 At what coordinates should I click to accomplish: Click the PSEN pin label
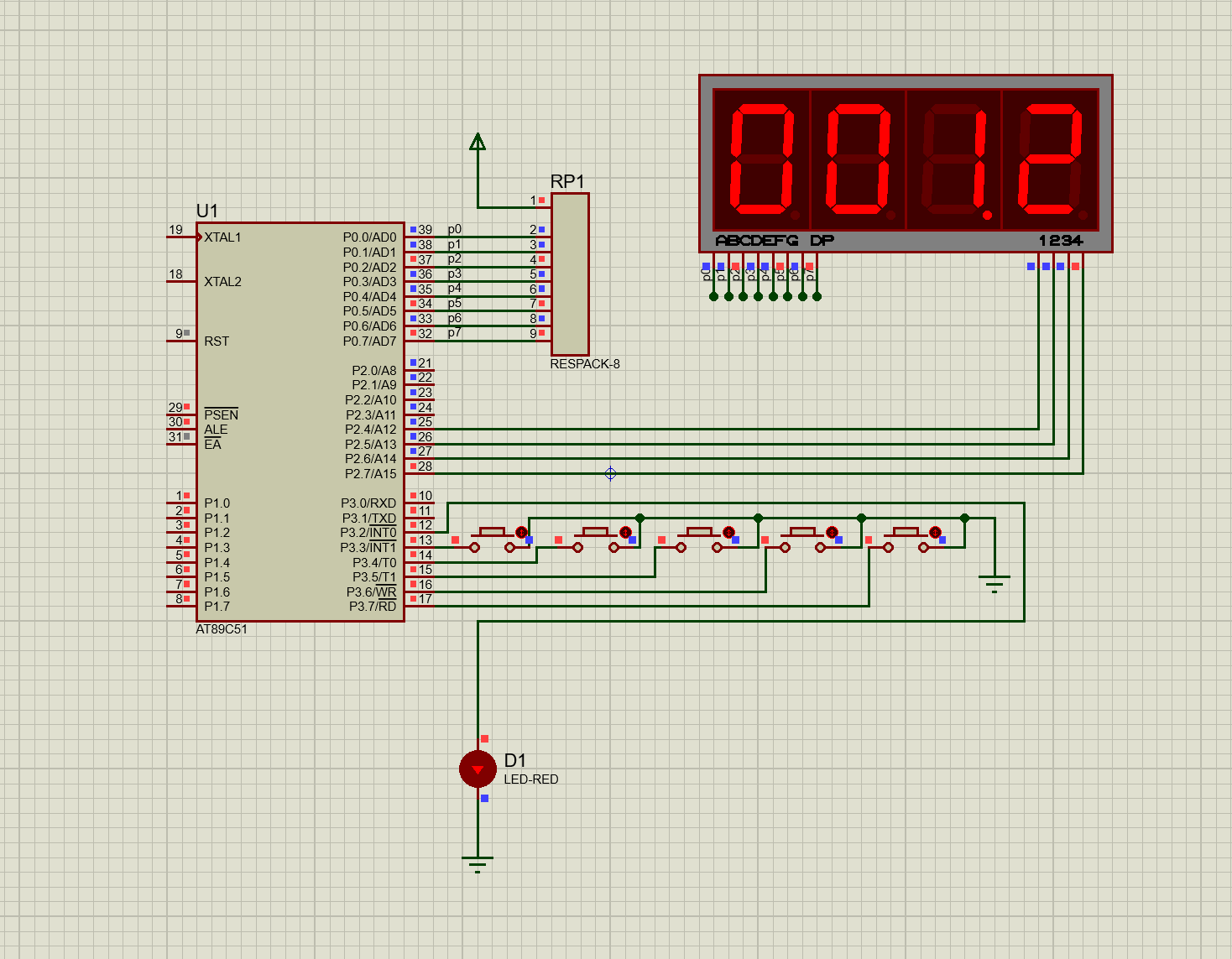(222, 414)
